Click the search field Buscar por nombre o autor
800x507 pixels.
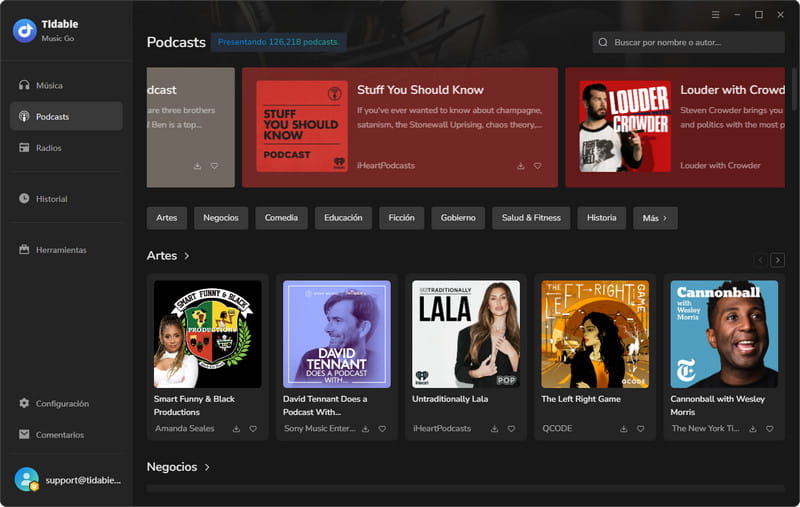(x=688, y=42)
